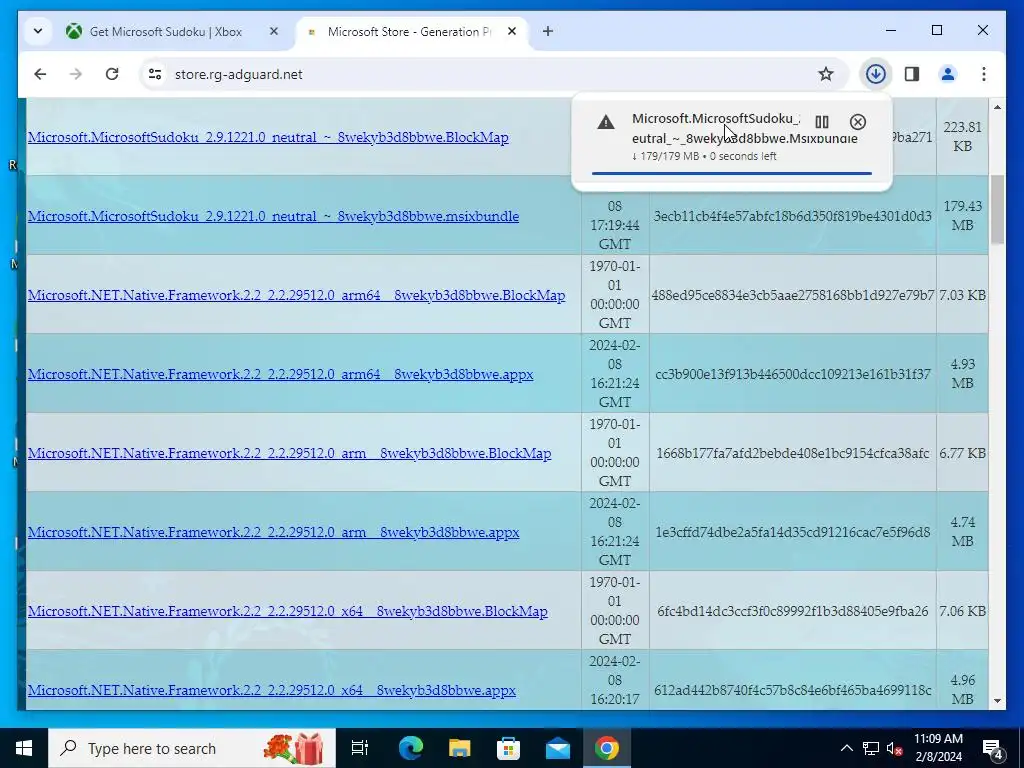Cancel the Sudoku msixbundle download
1024x768 pixels.
point(857,121)
